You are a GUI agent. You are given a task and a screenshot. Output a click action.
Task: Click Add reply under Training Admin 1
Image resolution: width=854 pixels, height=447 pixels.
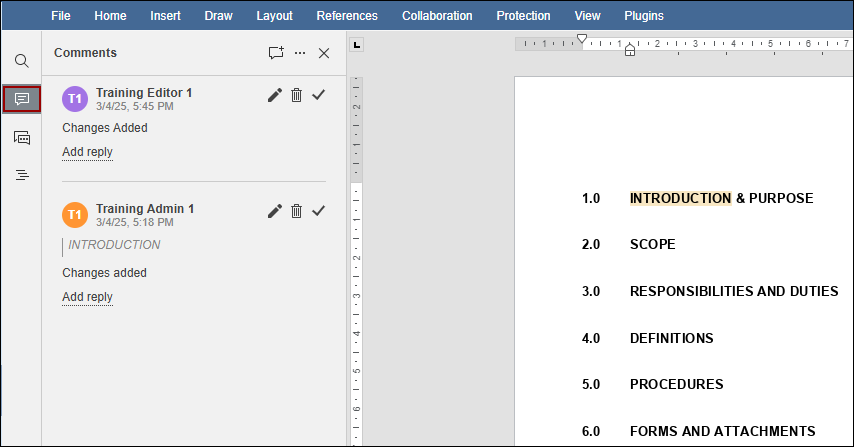pos(87,297)
